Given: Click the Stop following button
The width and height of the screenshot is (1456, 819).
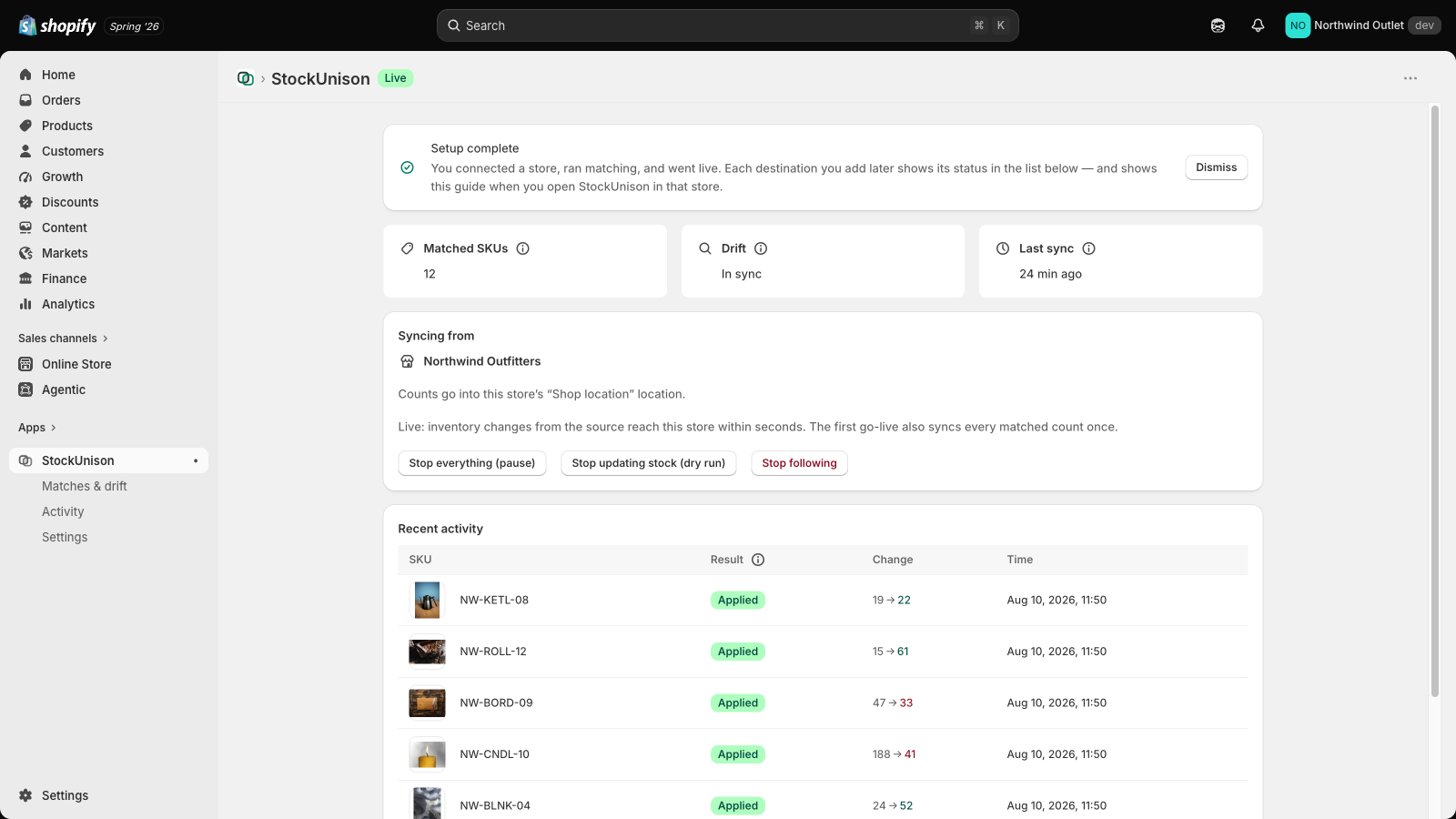Looking at the screenshot, I should (x=799, y=463).
